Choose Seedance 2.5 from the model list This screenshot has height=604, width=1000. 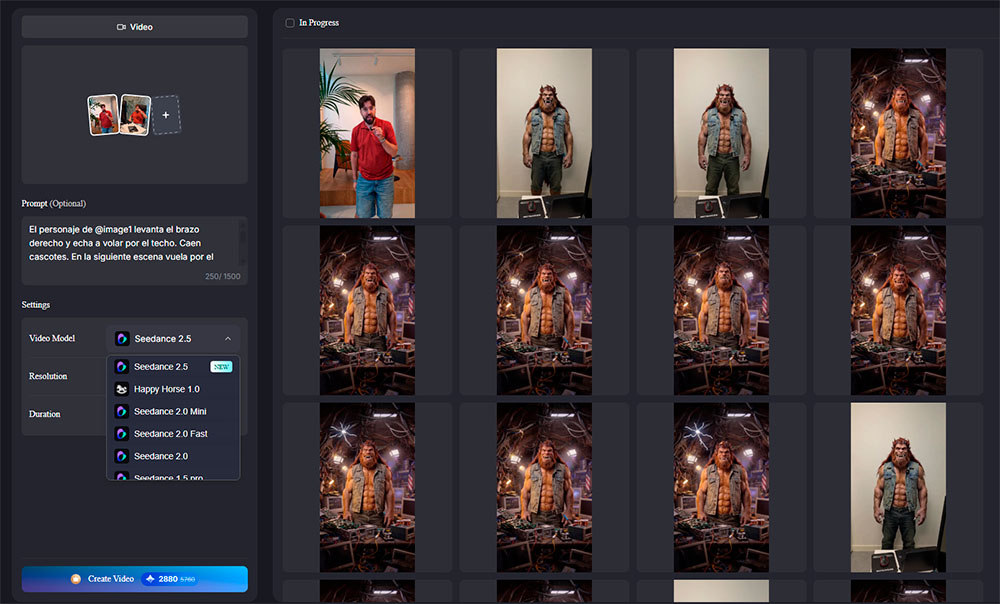click(x=173, y=367)
